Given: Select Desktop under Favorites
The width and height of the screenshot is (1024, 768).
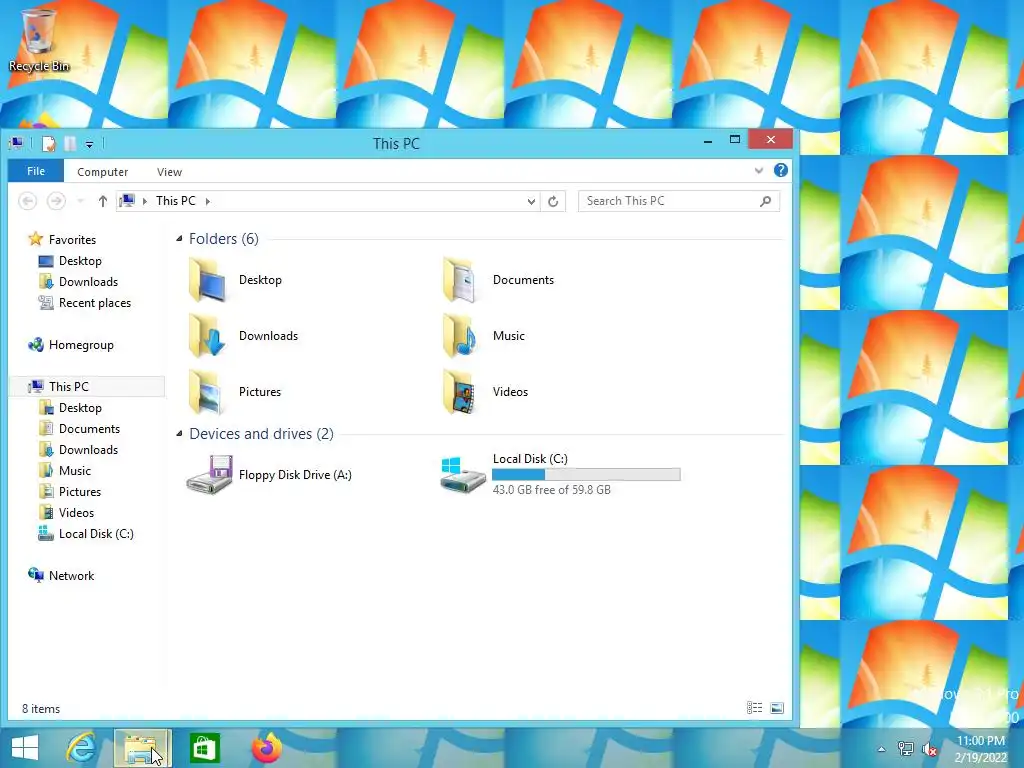Looking at the screenshot, I should [x=70, y=261].
